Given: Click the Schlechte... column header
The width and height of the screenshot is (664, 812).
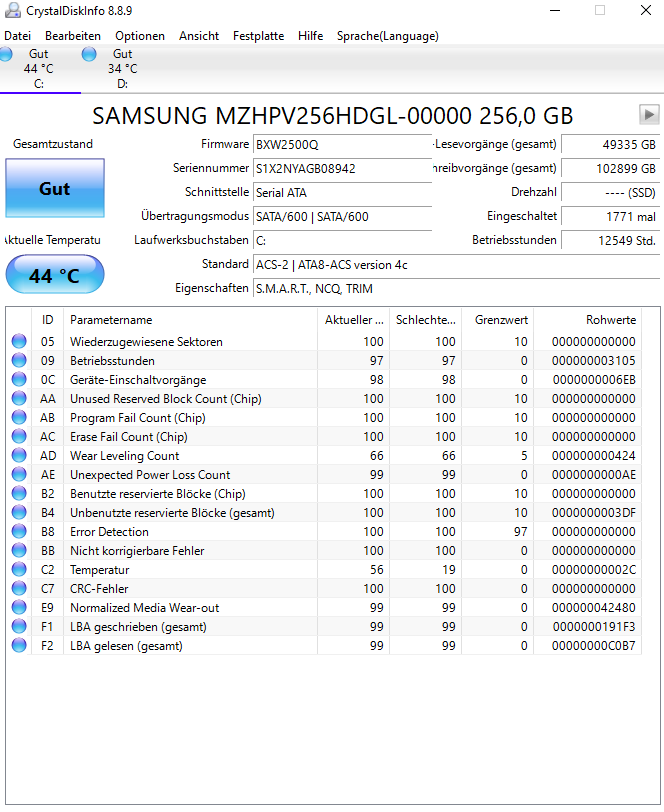Looking at the screenshot, I should [x=426, y=320].
